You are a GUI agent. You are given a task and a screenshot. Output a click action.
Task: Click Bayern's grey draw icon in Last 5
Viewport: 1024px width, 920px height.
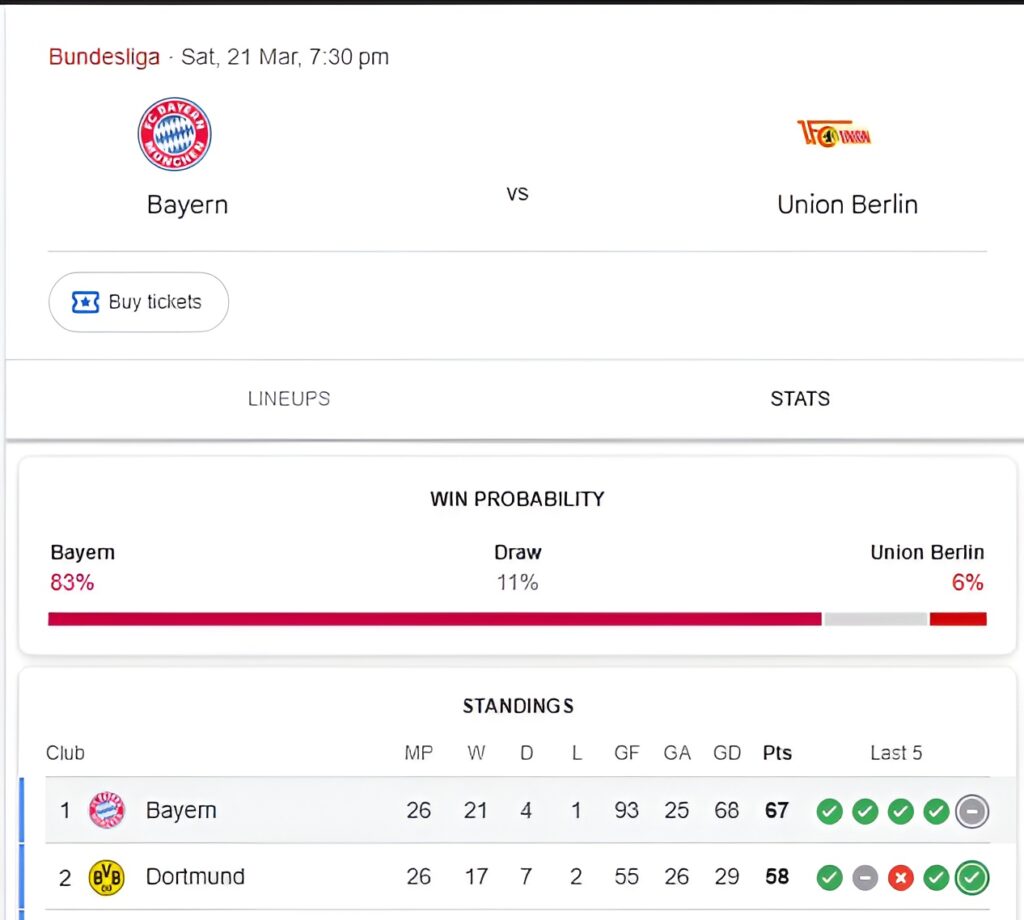(971, 812)
